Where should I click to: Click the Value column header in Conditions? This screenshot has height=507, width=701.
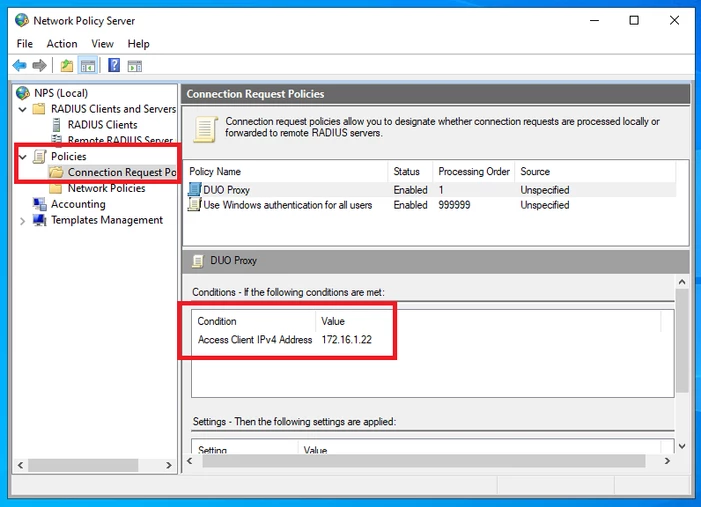(x=488, y=321)
